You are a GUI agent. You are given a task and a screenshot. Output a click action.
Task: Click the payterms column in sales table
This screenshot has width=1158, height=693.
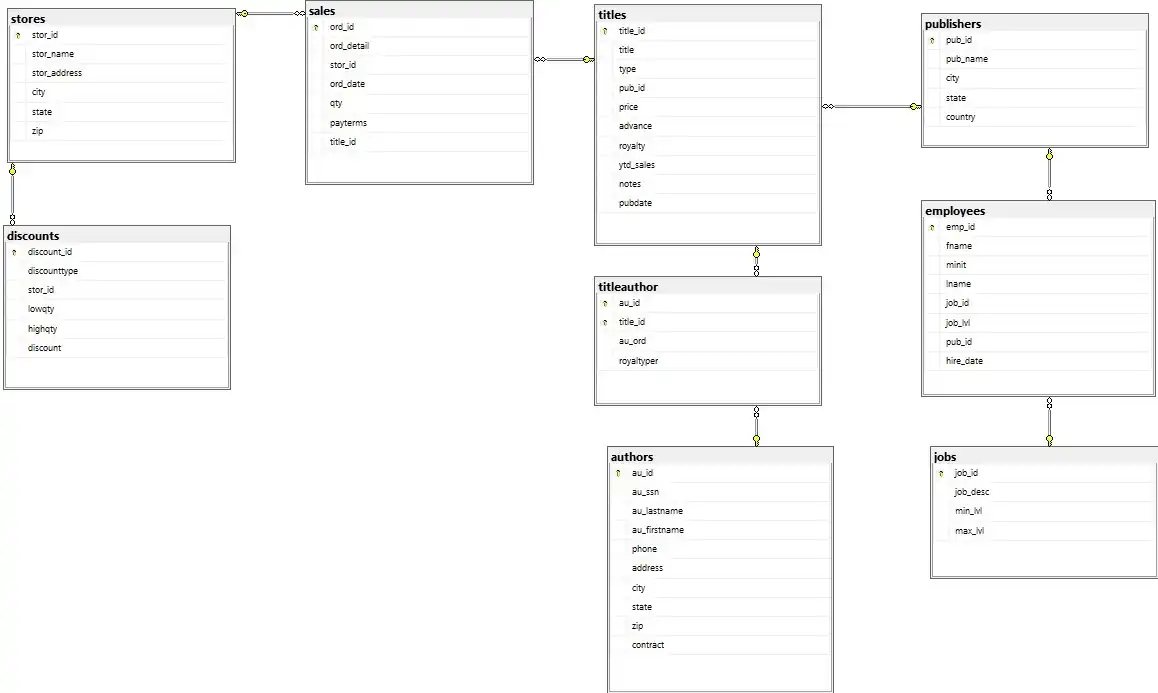coord(348,123)
